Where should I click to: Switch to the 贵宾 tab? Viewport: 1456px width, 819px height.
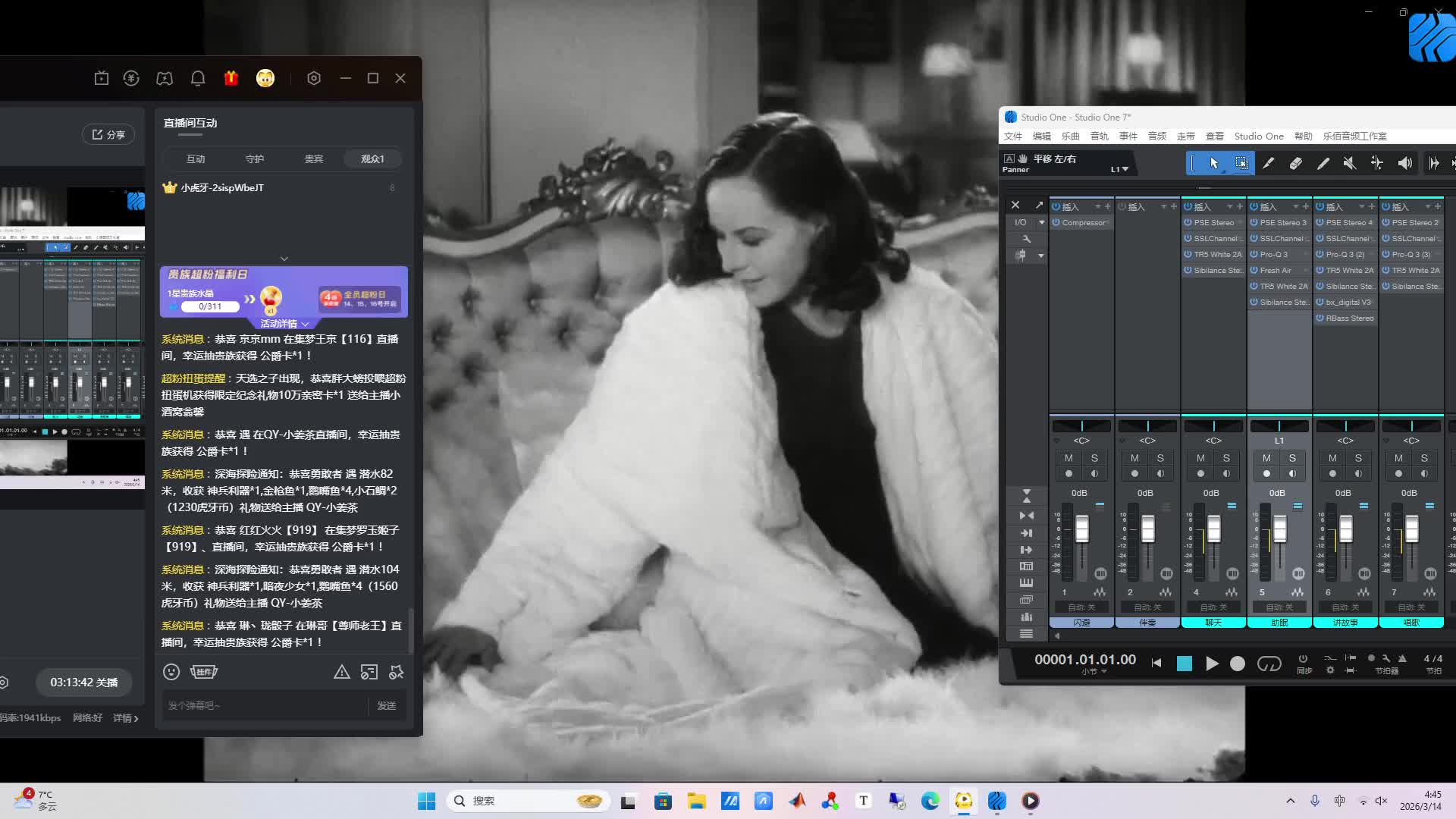pos(314,158)
